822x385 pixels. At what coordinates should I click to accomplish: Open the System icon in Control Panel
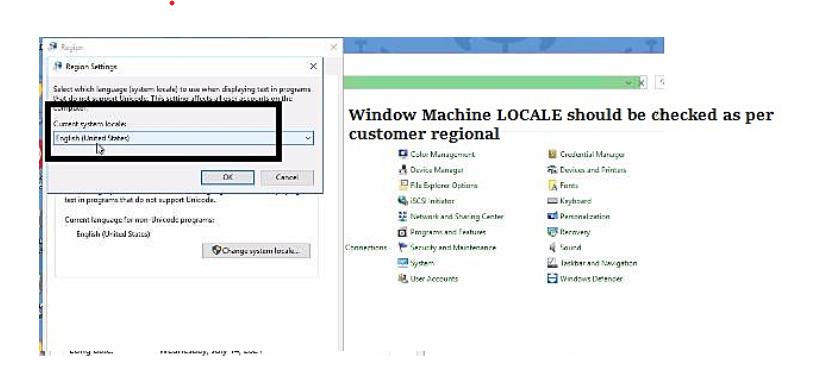pyautogui.click(x=403, y=263)
